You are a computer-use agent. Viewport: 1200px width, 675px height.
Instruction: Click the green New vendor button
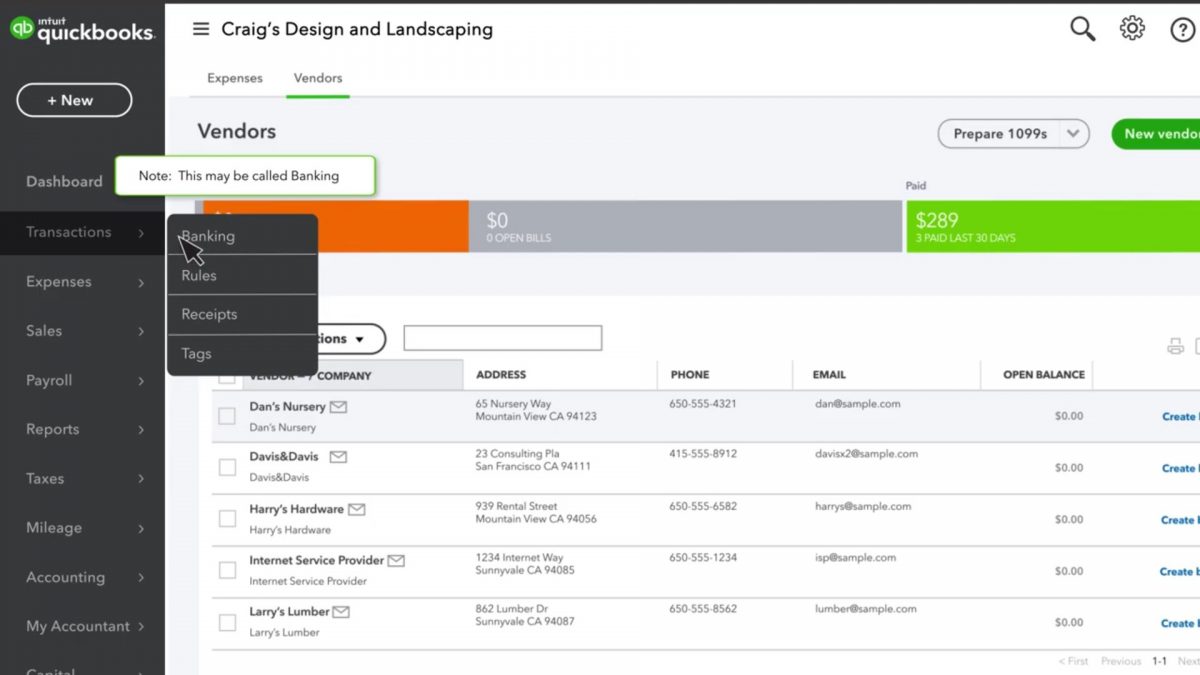pyautogui.click(x=1156, y=134)
